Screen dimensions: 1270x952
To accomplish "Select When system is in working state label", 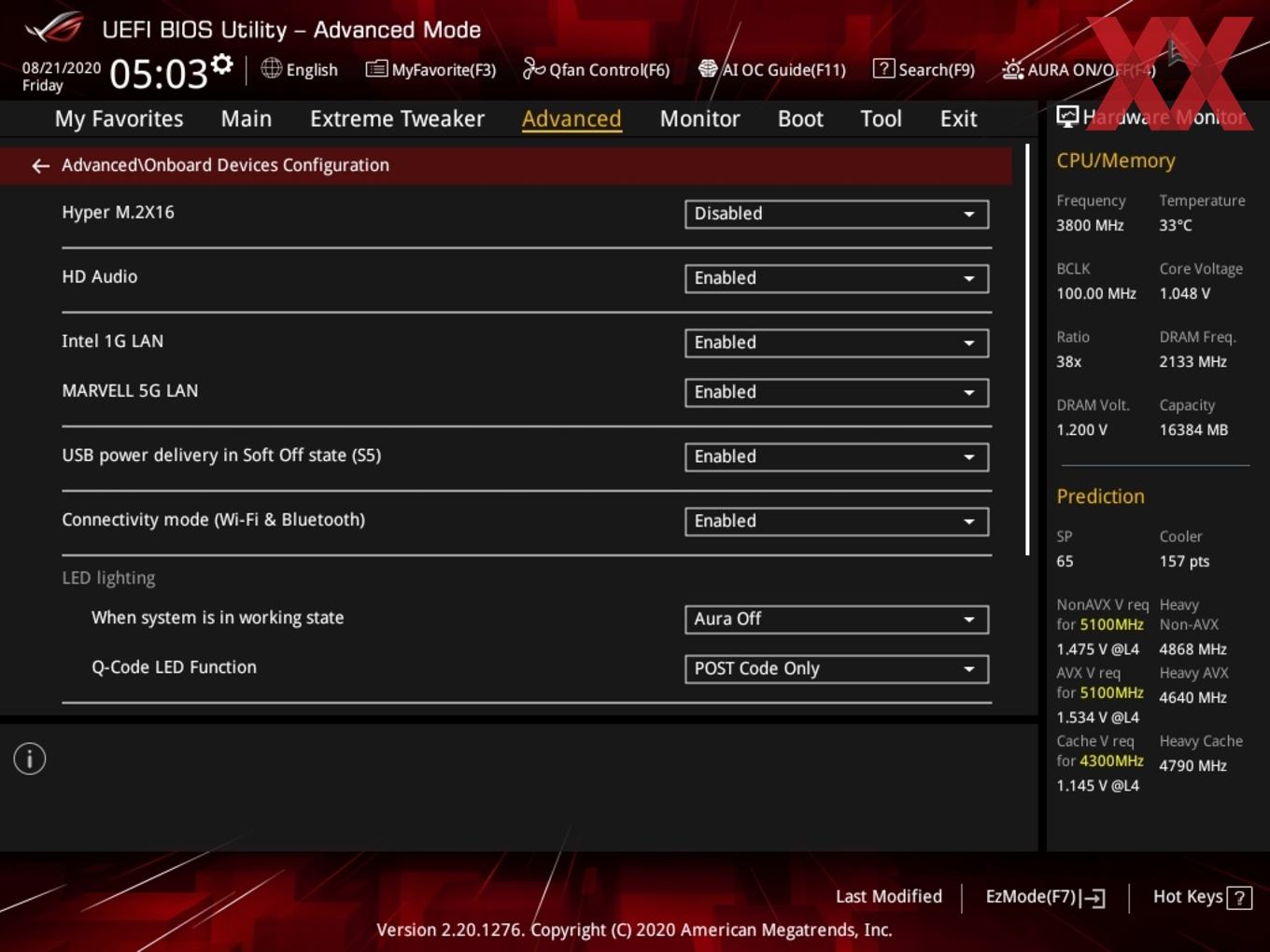I will point(218,617).
